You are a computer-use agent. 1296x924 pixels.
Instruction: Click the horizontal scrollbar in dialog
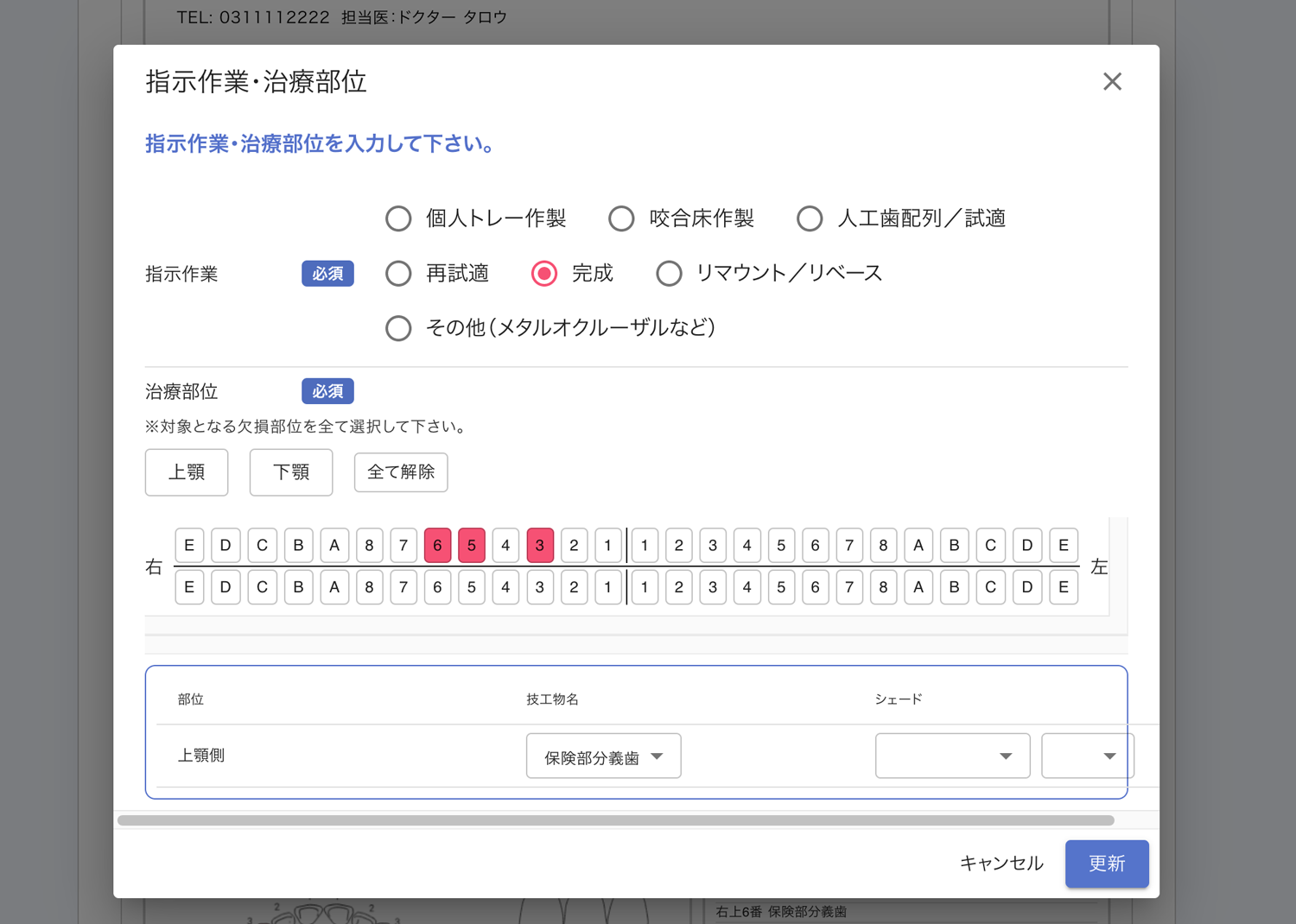pyautogui.click(x=615, y=820)
